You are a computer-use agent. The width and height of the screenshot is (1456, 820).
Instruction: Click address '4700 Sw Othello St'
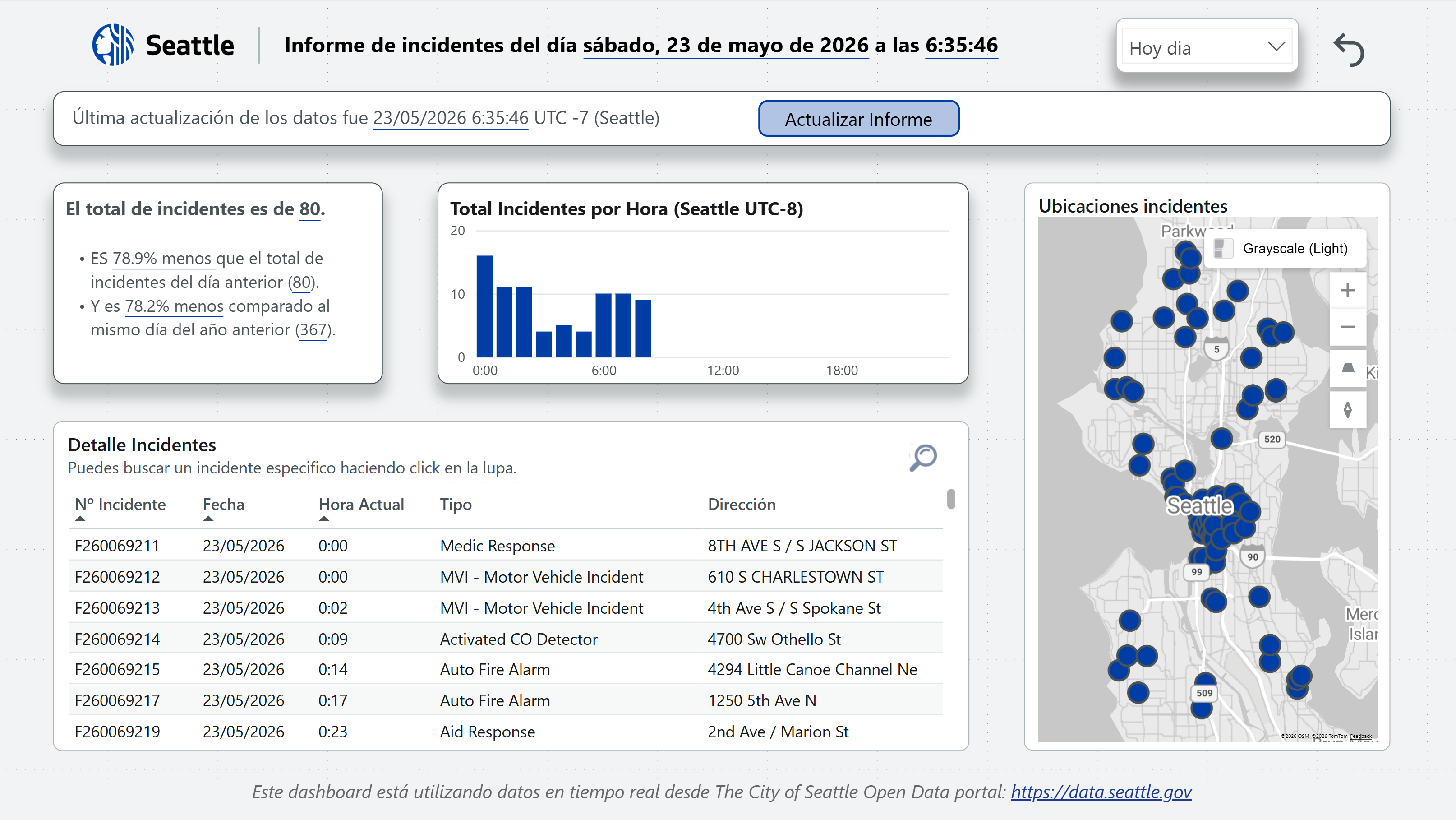[774, 639]
